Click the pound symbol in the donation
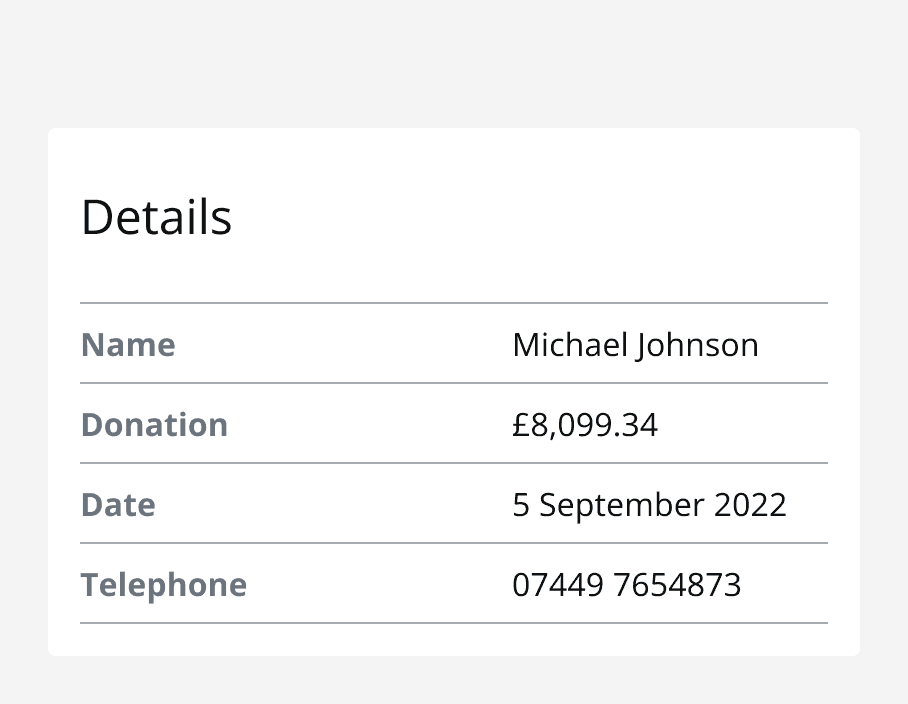The image size is (908, 704). click(521, 425)
